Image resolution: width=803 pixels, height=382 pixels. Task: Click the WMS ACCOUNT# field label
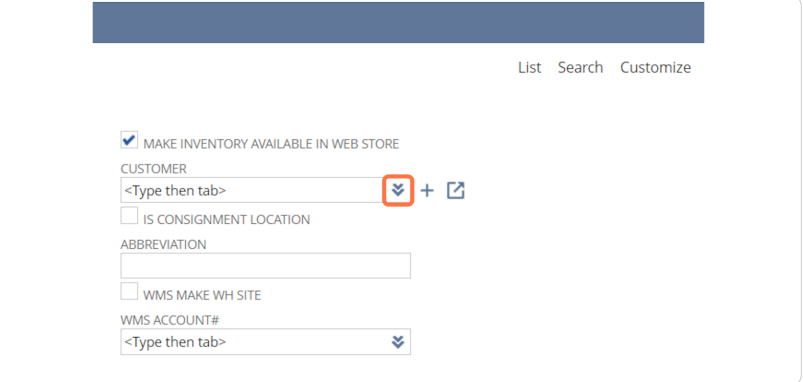(170, 320)
